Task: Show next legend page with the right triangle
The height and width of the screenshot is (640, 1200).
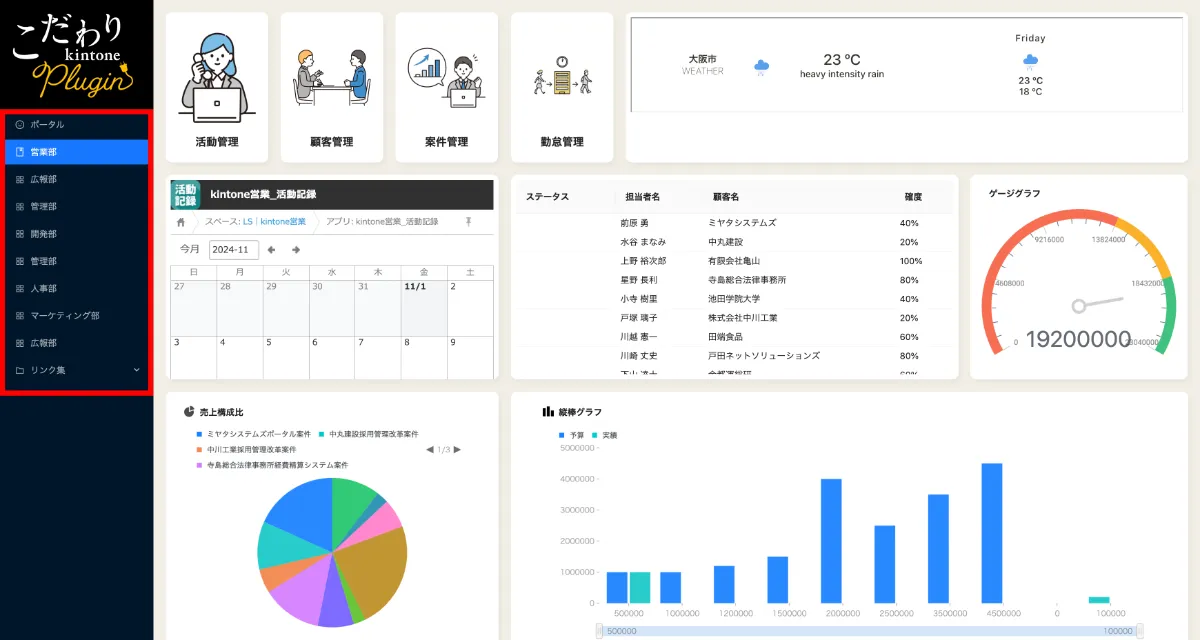Action: coord(458,450)
